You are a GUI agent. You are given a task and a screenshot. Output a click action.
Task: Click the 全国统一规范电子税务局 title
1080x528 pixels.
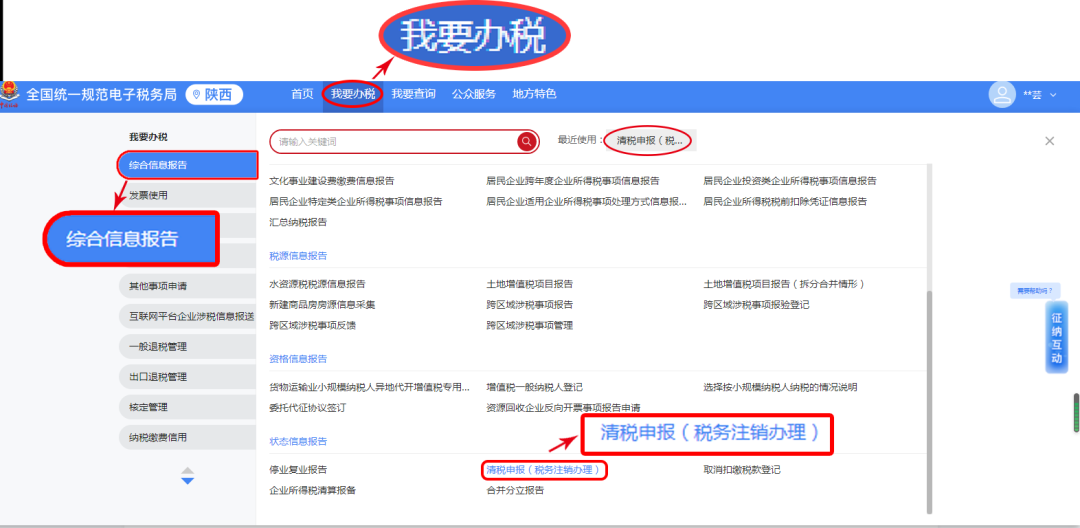pos(102,95)
